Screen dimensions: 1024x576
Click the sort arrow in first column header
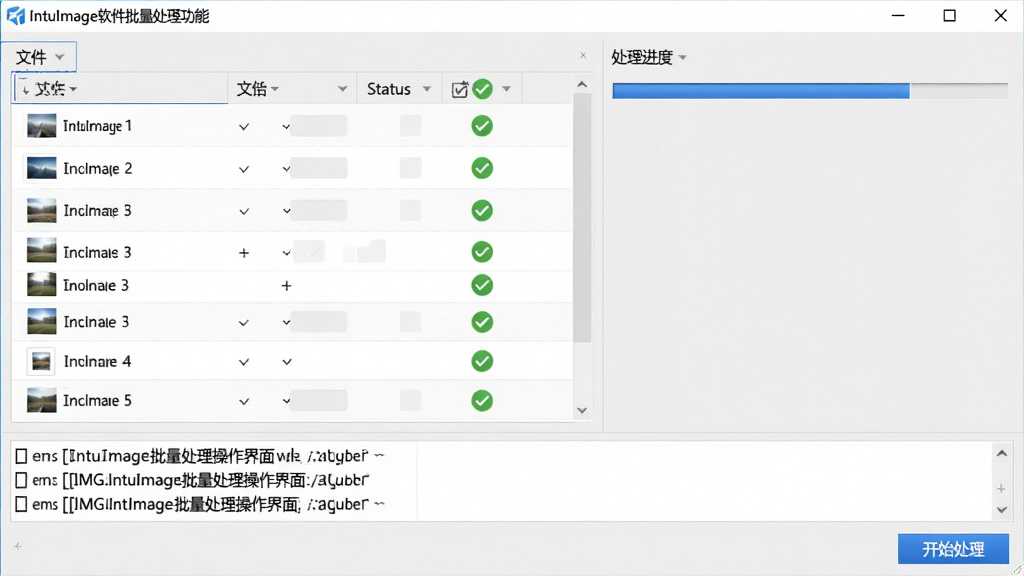[25, 89]
